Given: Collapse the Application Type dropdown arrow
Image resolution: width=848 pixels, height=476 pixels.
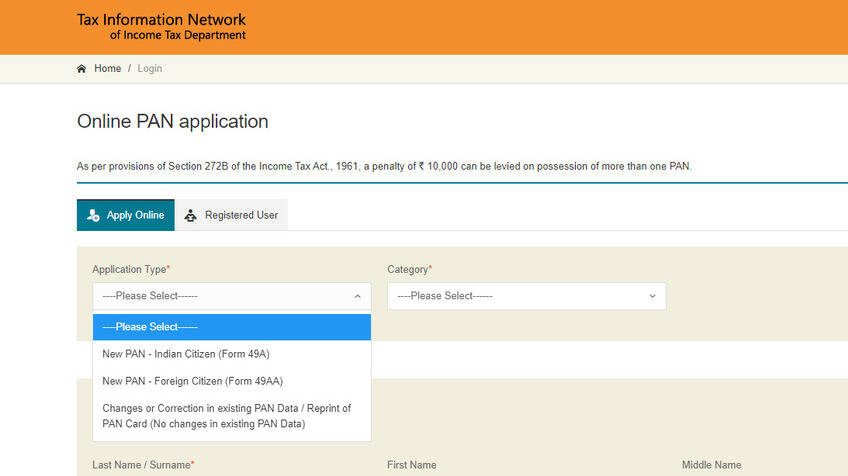Looking at the screenshot, I should click(357, 296).
